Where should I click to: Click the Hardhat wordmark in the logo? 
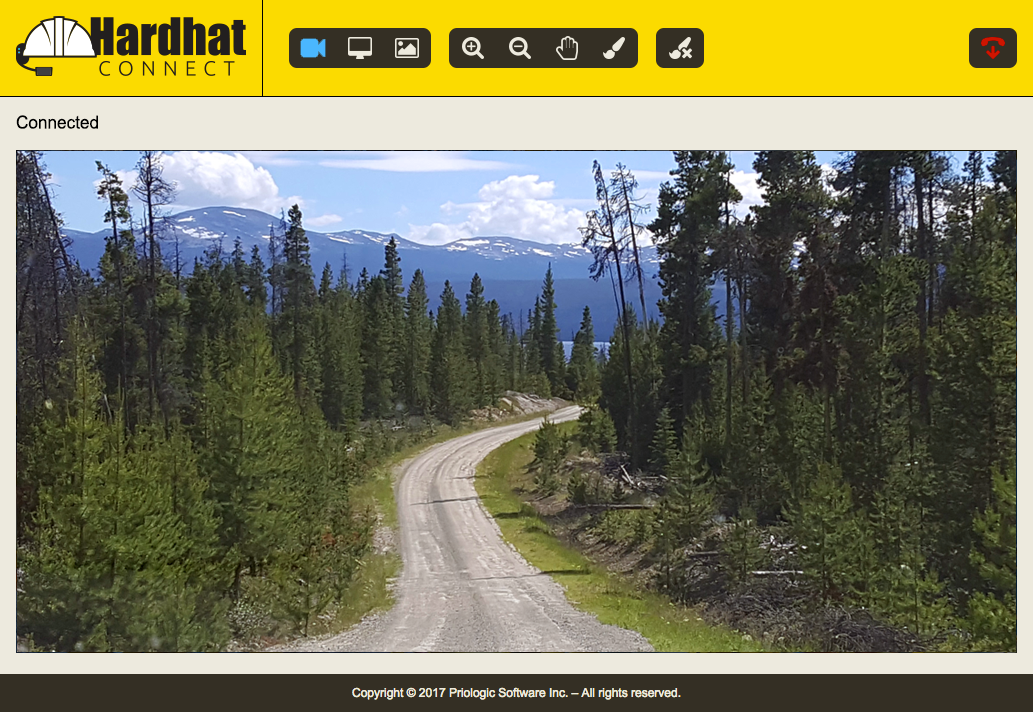click(x=169, y=38)
